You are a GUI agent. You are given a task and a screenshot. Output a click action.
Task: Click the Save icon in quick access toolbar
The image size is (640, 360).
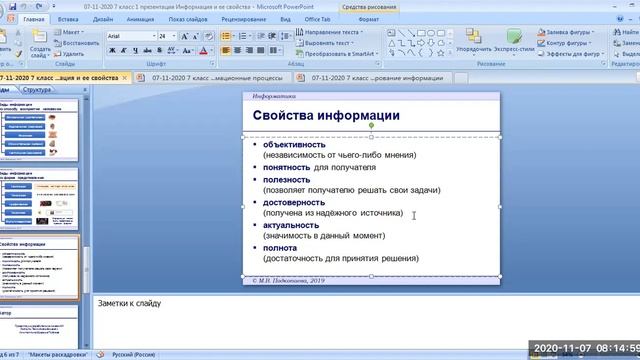coord(13,7)
